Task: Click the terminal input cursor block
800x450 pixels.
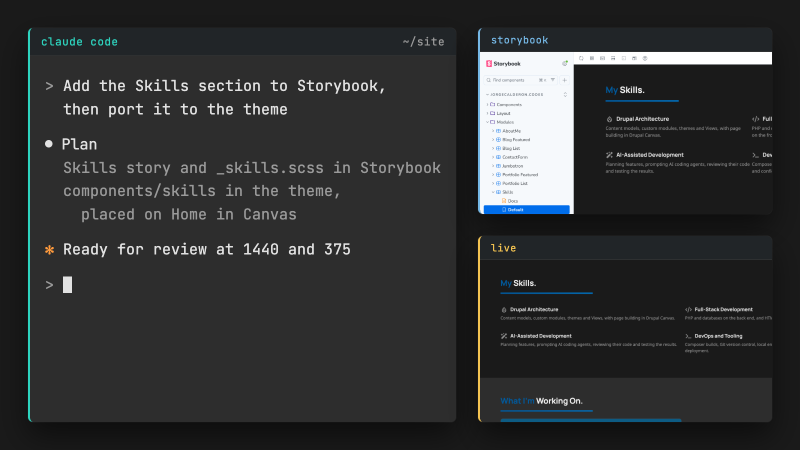Action: tap(67, 285)
